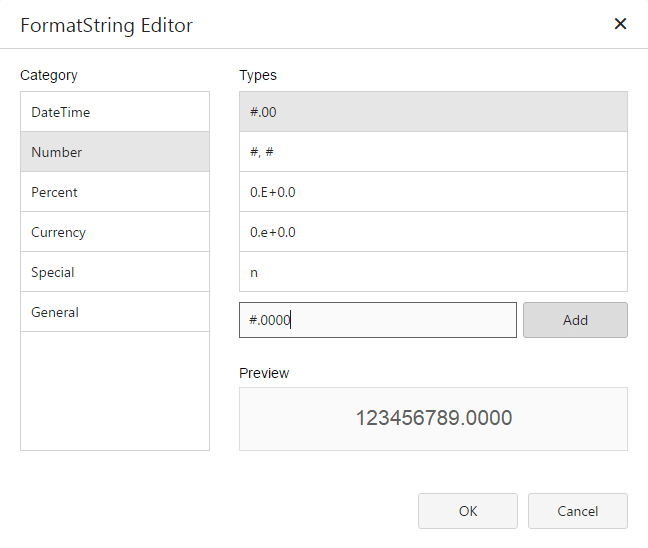Switch to the Special category
648x548 pixels.
coord(114,272)
